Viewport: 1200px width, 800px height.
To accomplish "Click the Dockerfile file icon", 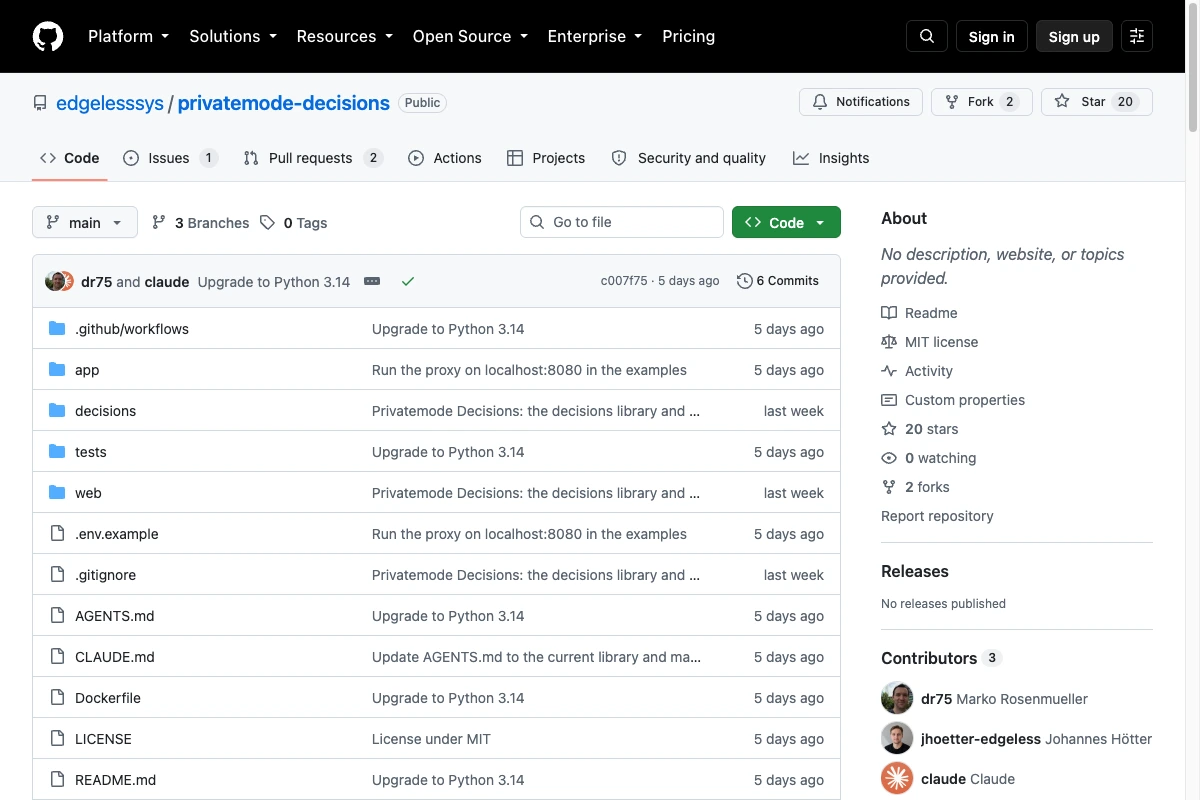I will tap(57, 698).
